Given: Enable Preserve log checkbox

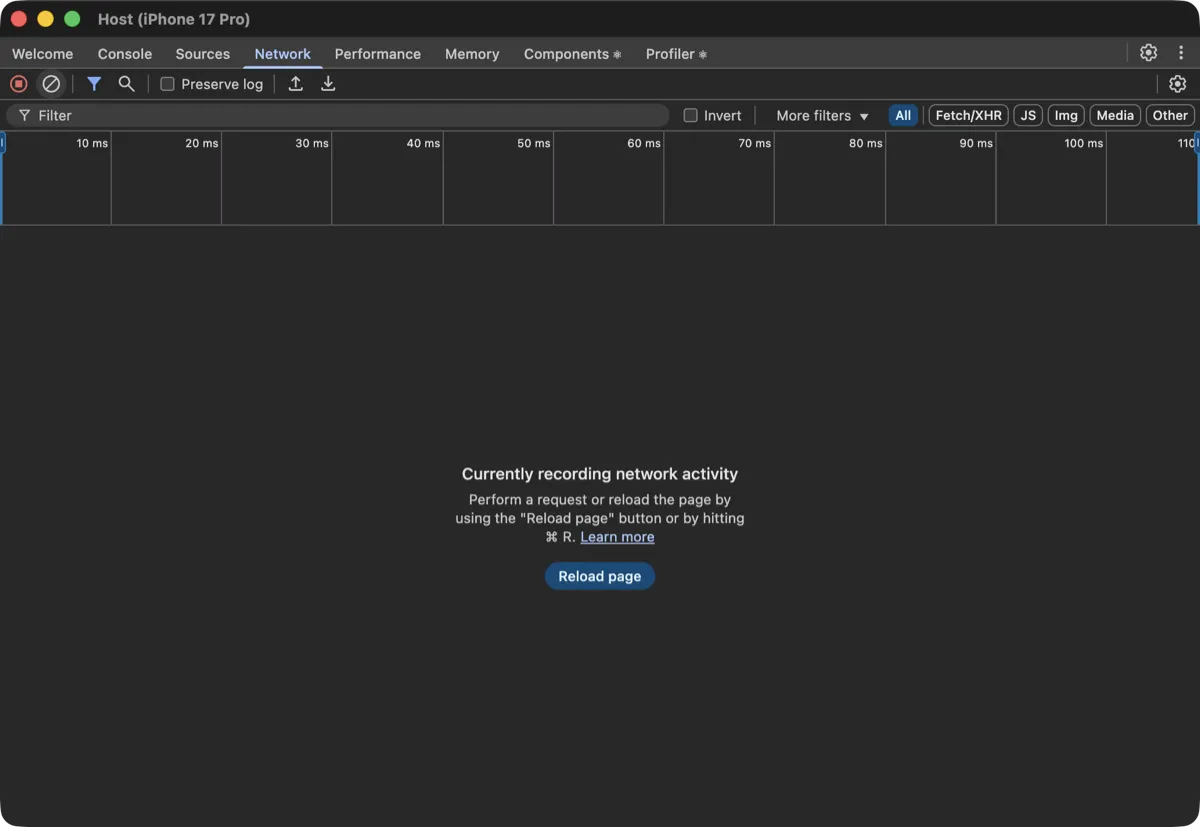Looking at the screenshot, I should tap(167, 84).
